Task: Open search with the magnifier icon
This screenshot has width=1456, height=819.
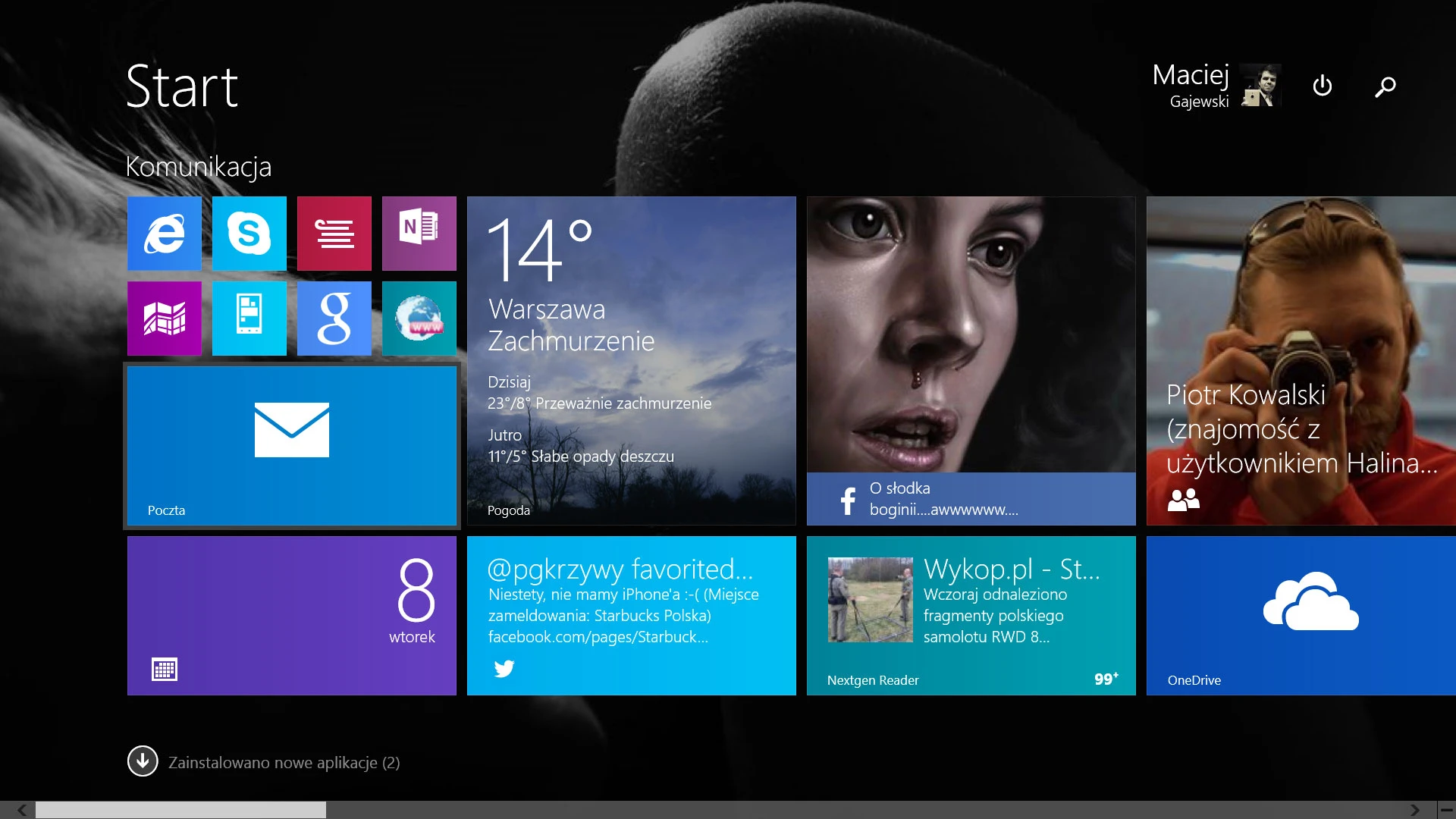Action: click(x=1385, y=86)
